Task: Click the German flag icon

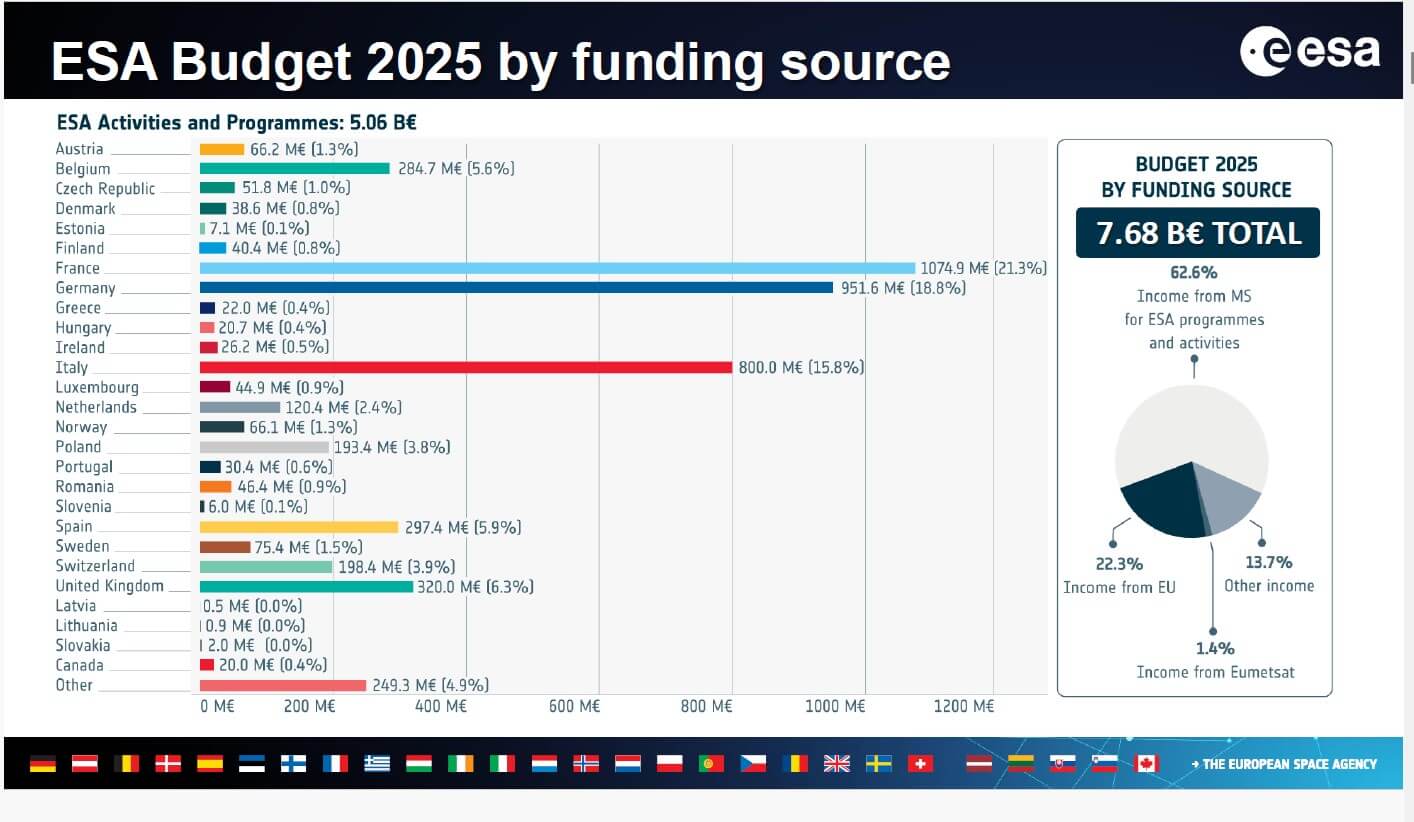Action: coord(43,764)
